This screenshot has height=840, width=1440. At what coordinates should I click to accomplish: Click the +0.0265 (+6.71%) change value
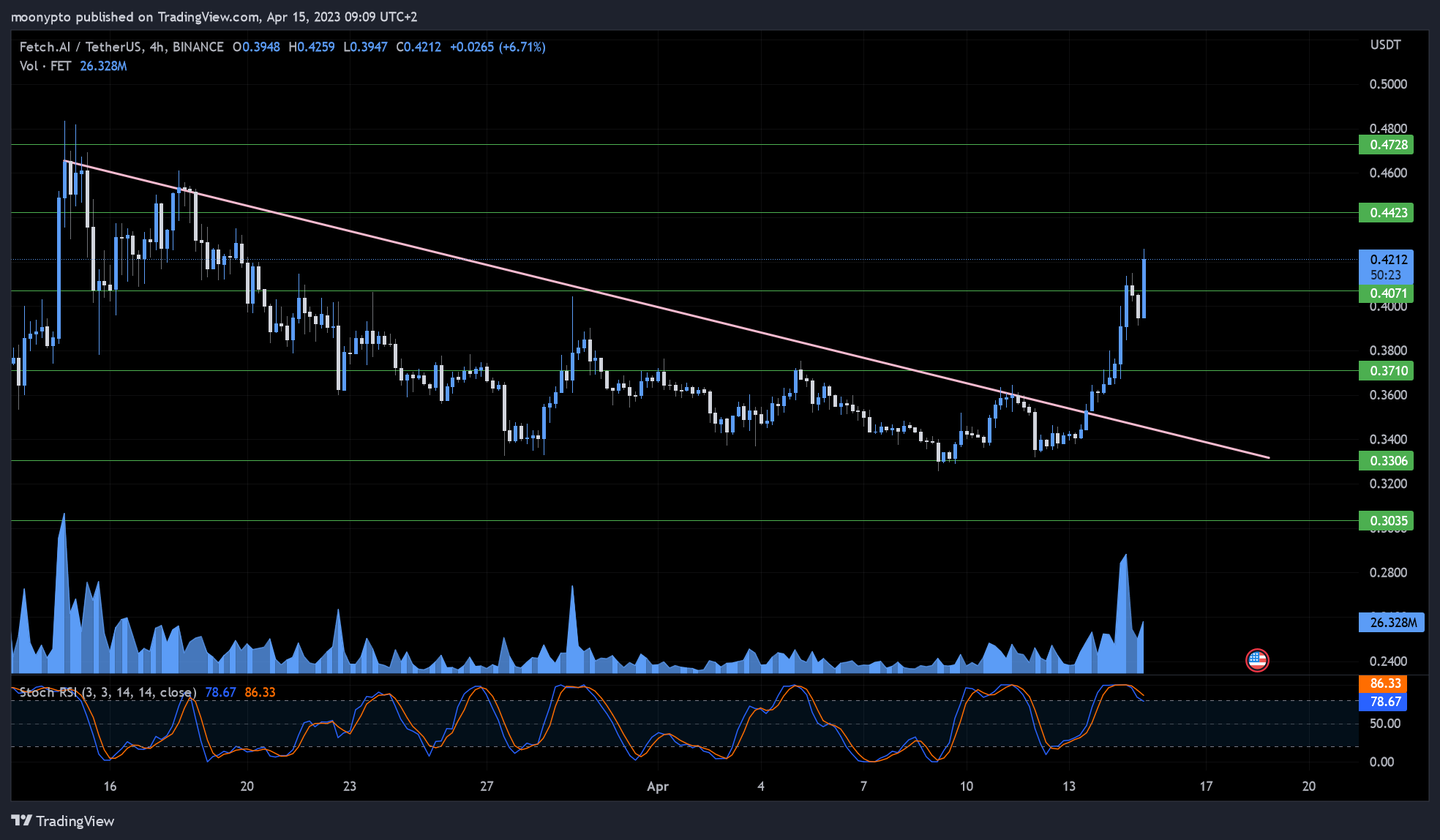coord(498,47)
